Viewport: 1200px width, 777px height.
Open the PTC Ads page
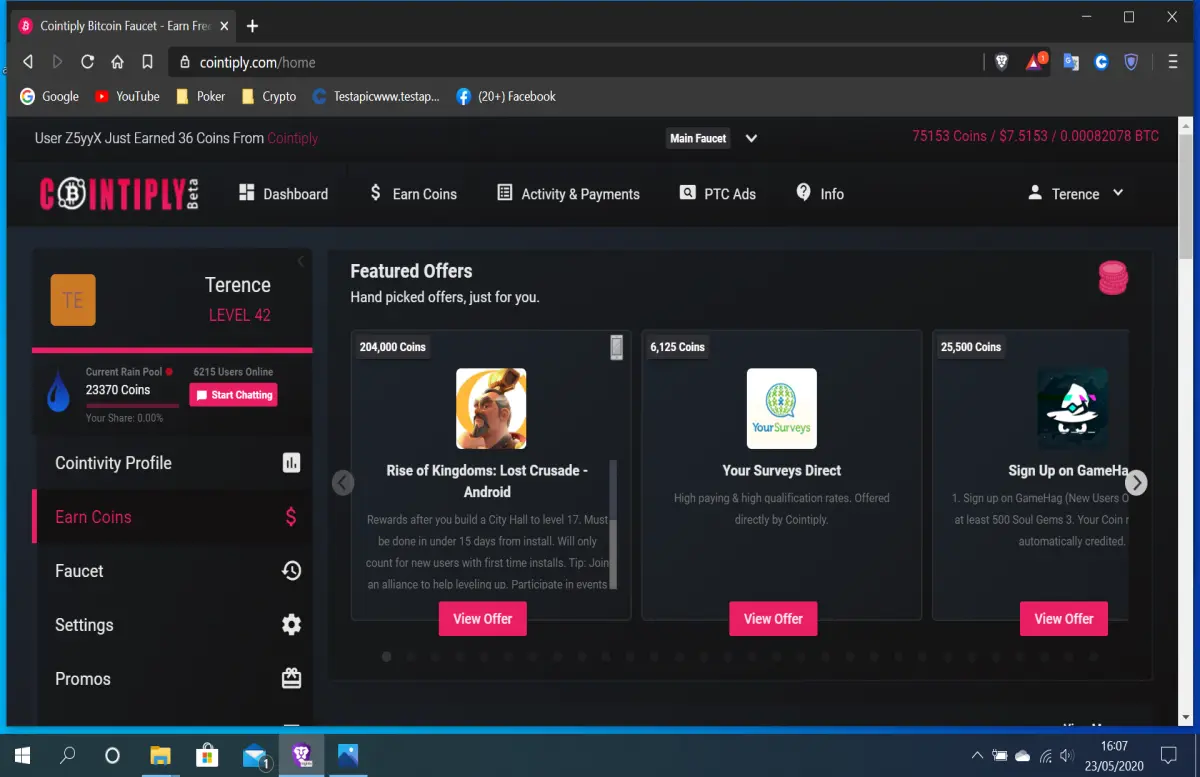[717, 194]
